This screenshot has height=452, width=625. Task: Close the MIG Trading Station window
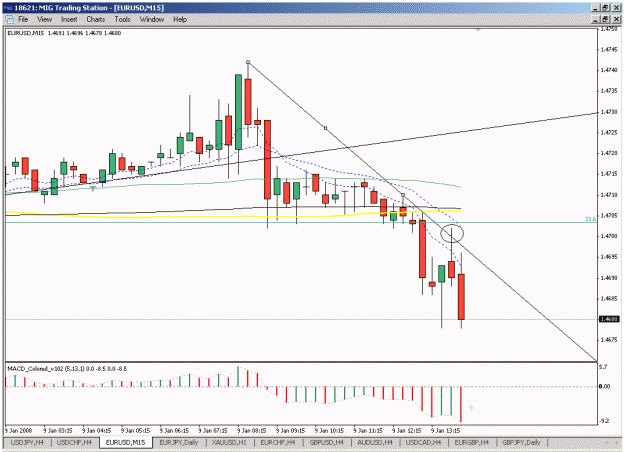point(616,8)
